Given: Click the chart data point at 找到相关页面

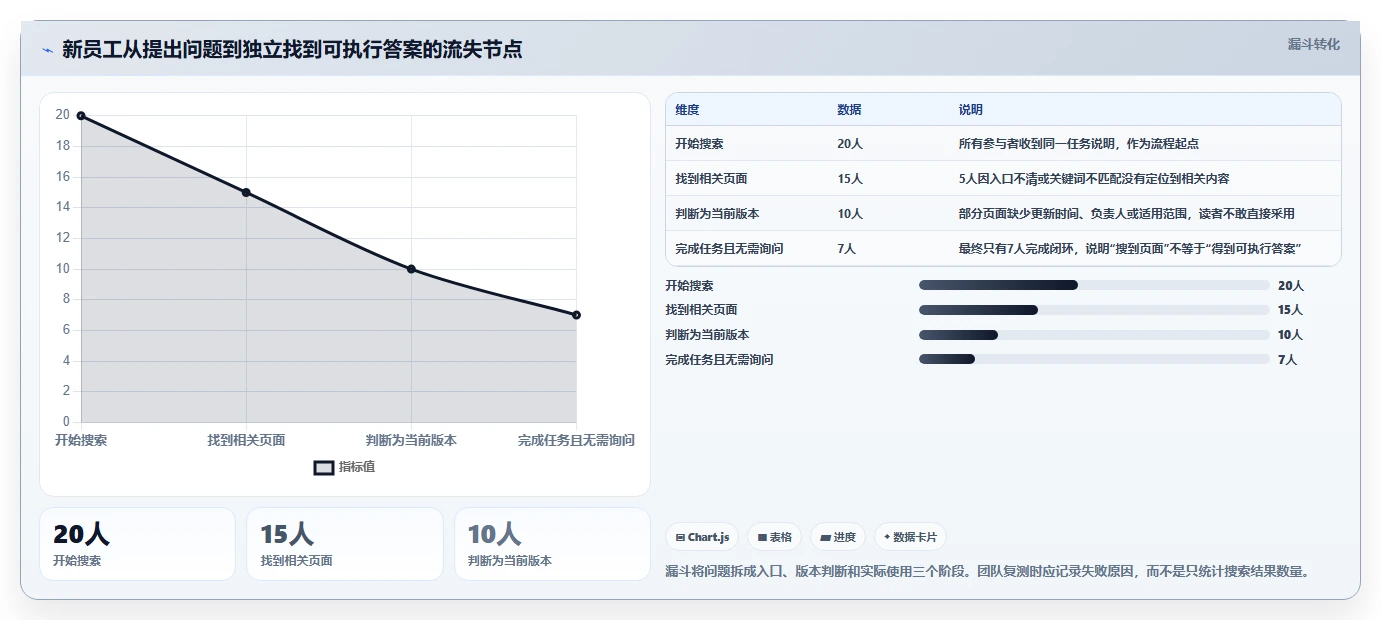Looking at the screenshot, I should coord(246,192).
